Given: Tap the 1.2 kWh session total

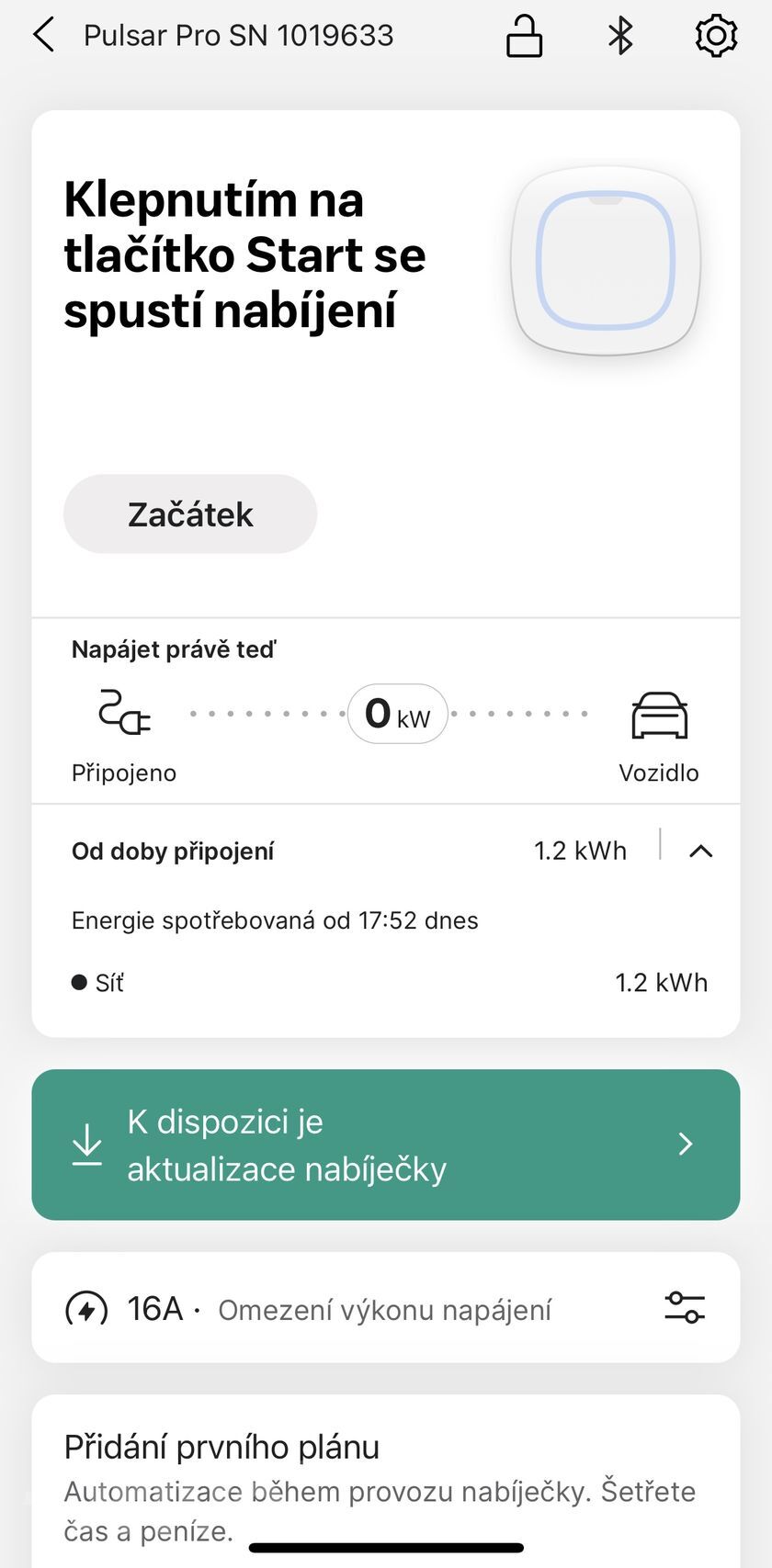Looking at the screenshot, I should 580,852.
